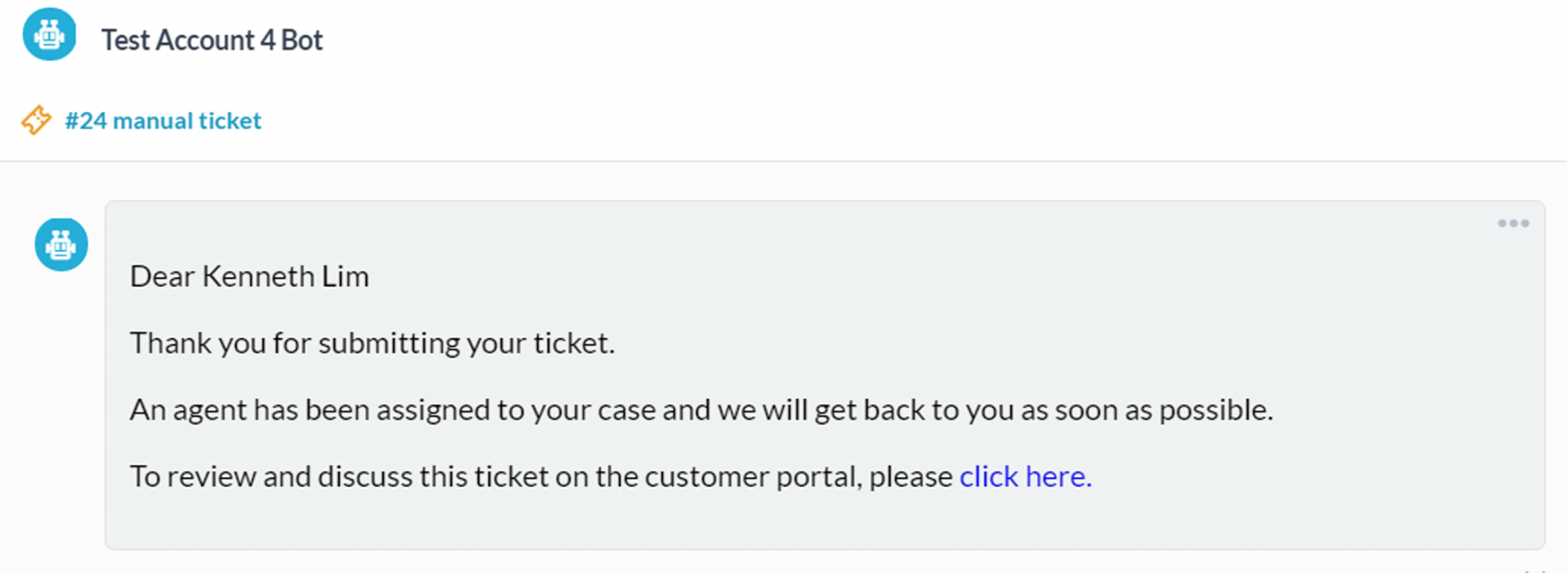This screenshot has width=1568, height=573.
Task: Click the orange ticket icon
Action: pos(36,120)
